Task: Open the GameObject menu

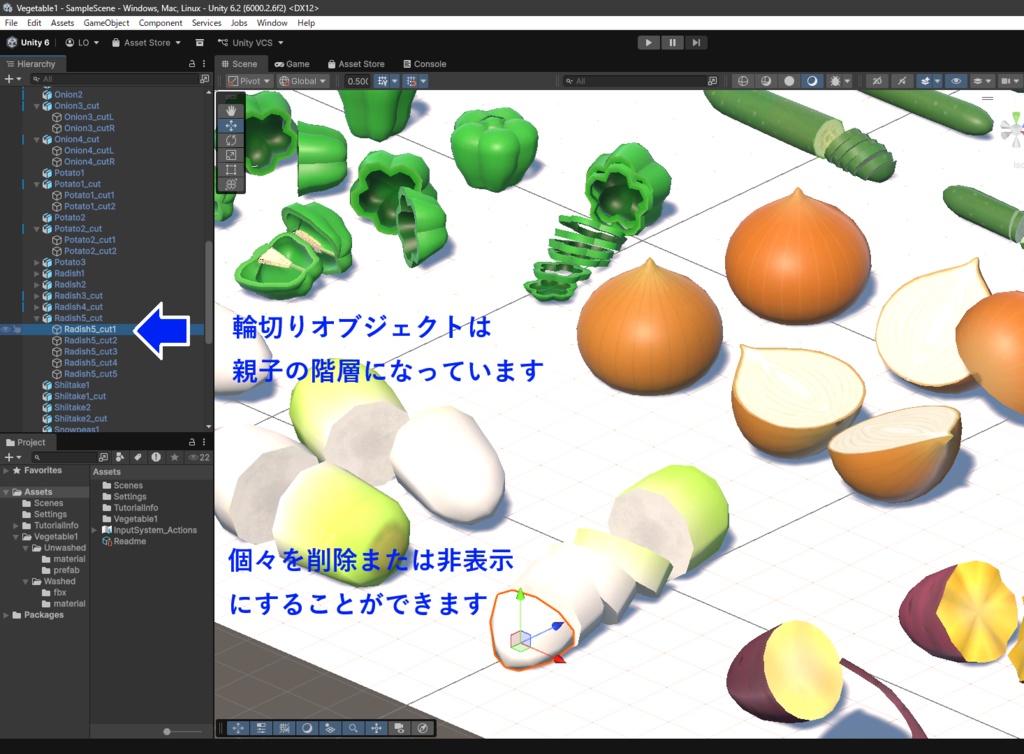Action: (x=107, y=22)
